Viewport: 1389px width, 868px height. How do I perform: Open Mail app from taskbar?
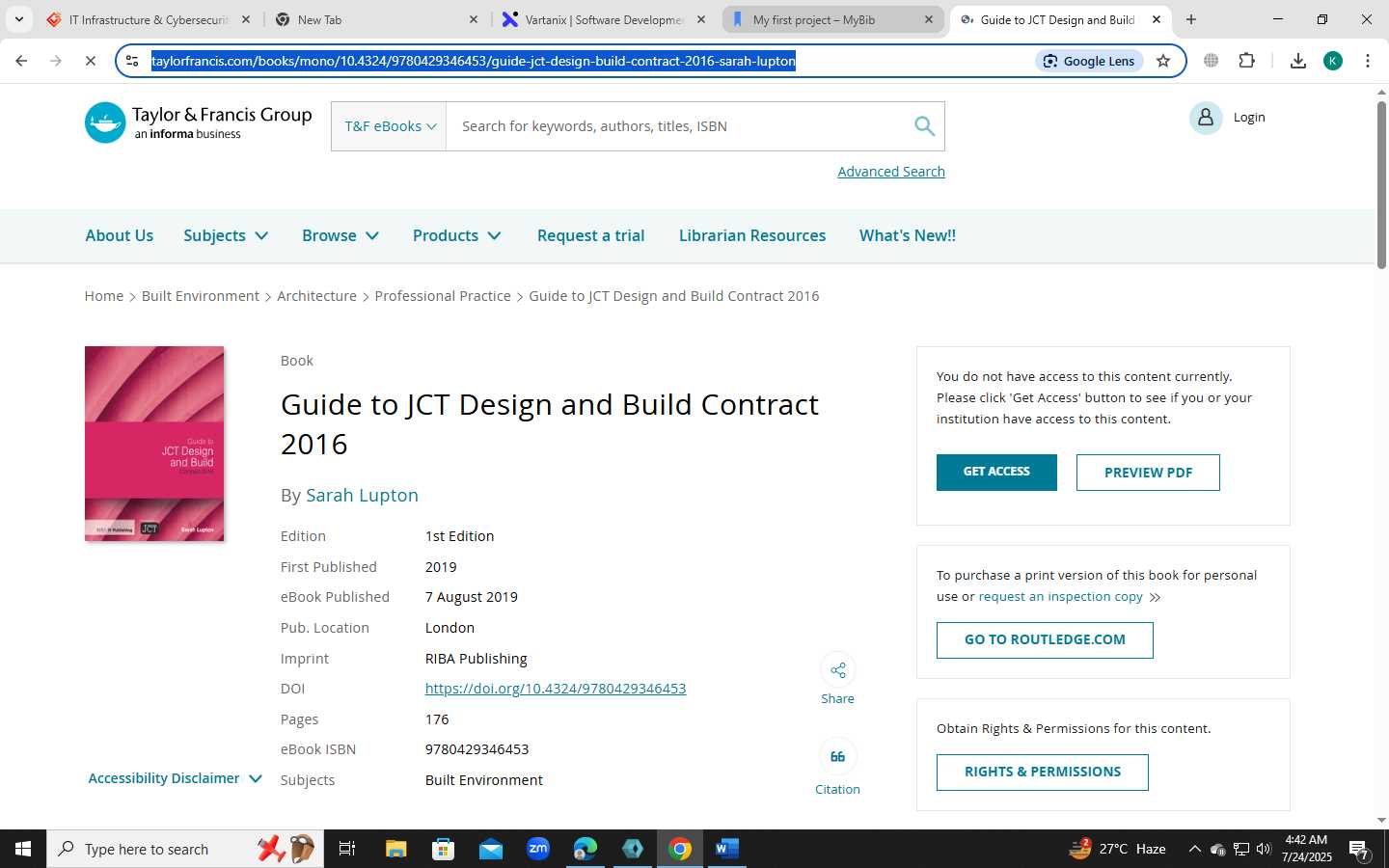tap(490, 849)
